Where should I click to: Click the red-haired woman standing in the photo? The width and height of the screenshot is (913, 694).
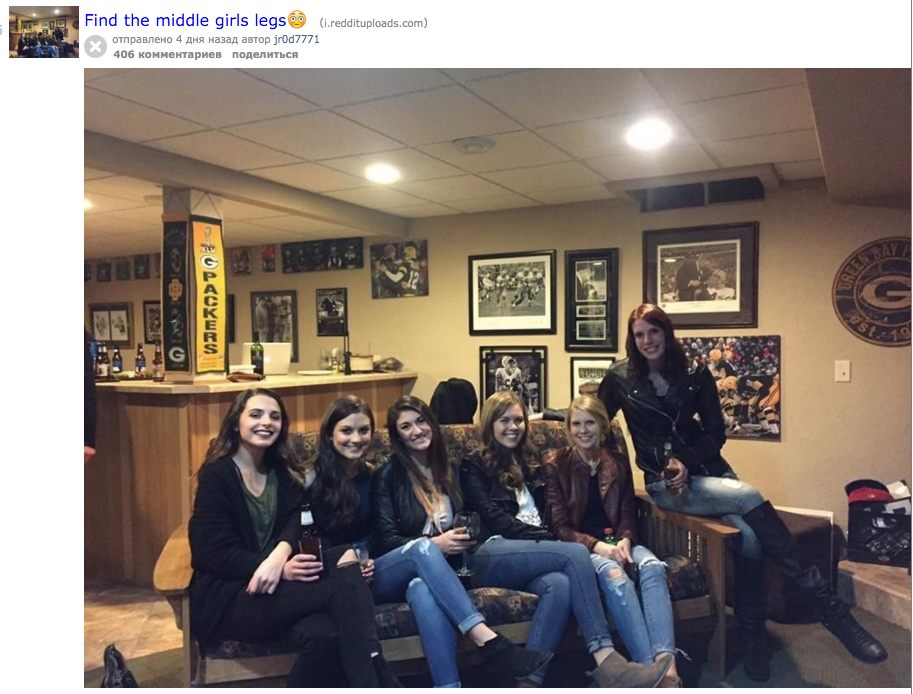pyautogui.click(x=716, y=466)
